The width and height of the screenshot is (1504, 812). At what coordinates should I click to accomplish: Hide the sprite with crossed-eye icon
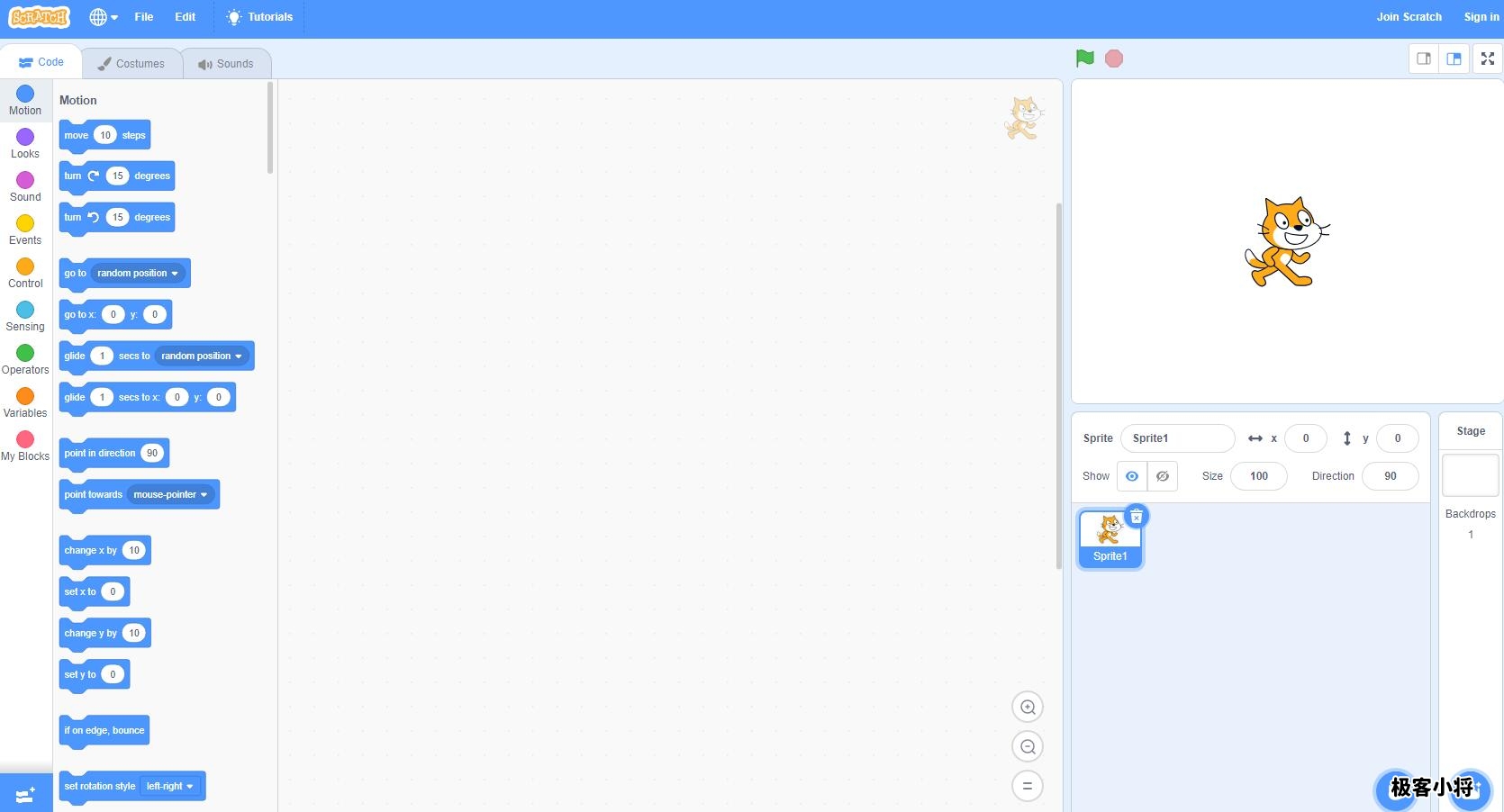1163,476
